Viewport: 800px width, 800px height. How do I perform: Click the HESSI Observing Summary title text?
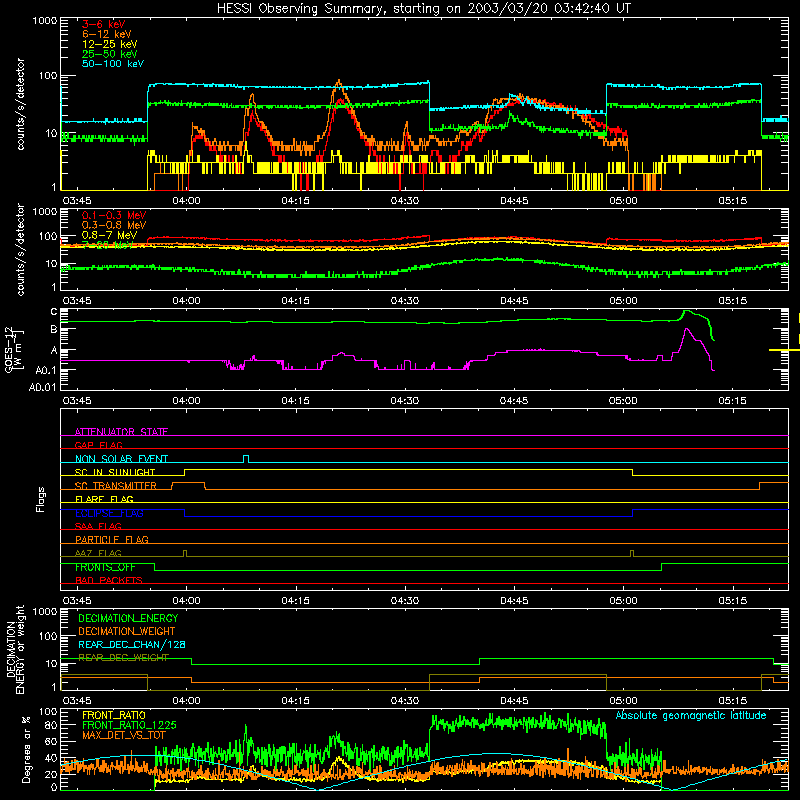423,9
